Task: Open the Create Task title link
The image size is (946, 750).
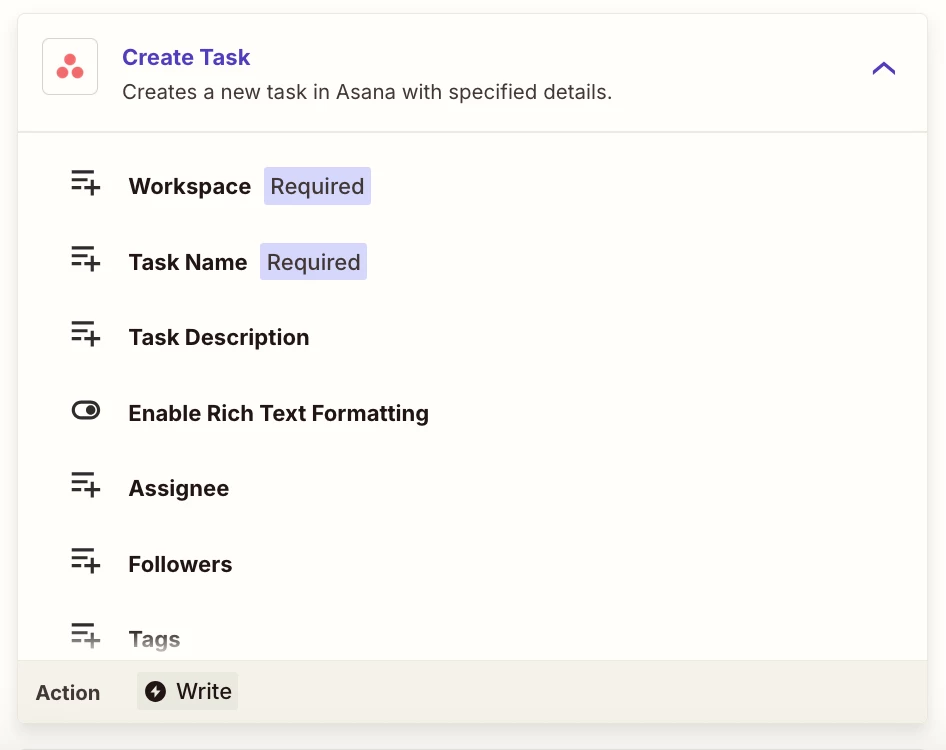Action: (186, 57)
